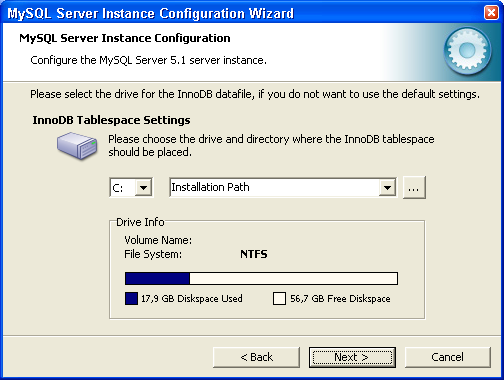Select the C: drive letter field
This screenshot has height=380, width=504.
click(x=122, y=188)
